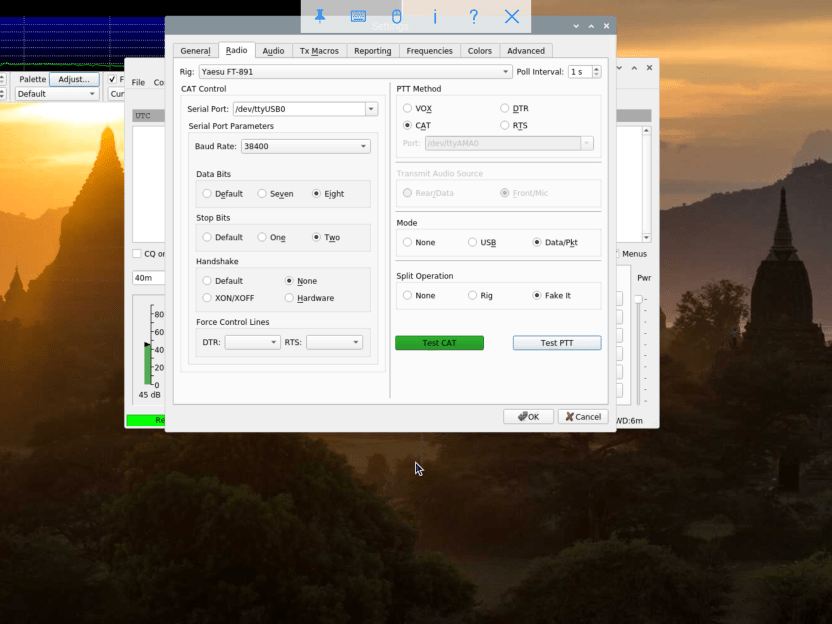This screenshot has height=624, width=832.
Task: Click the question mark help icon
Action: point(473,17)
